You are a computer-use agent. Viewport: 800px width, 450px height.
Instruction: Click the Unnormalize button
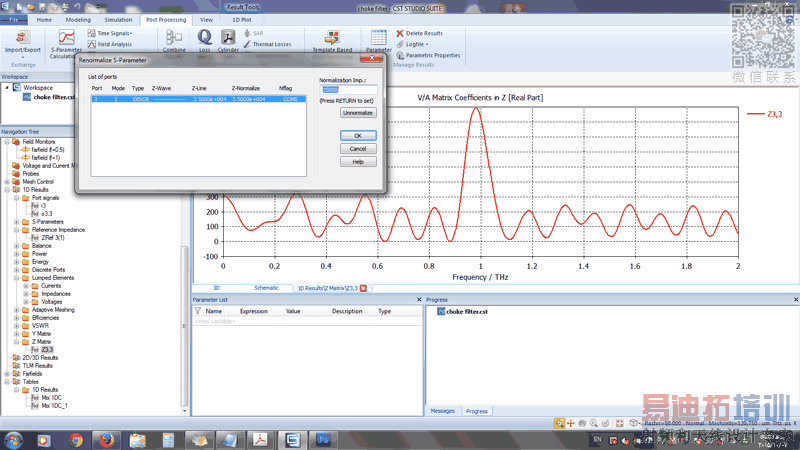point(358,113)
